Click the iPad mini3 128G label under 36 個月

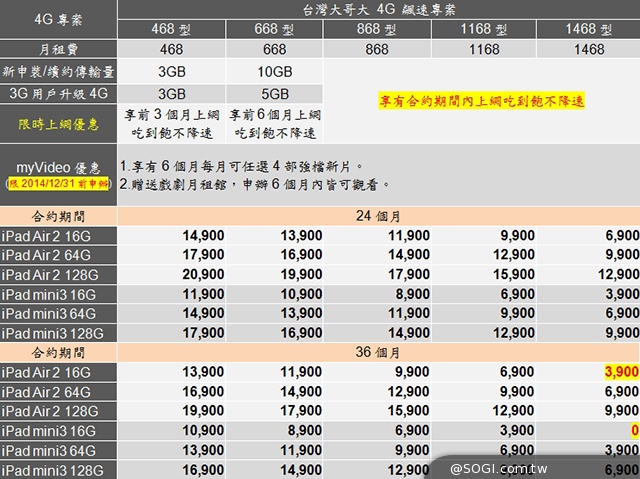point(52,470)
